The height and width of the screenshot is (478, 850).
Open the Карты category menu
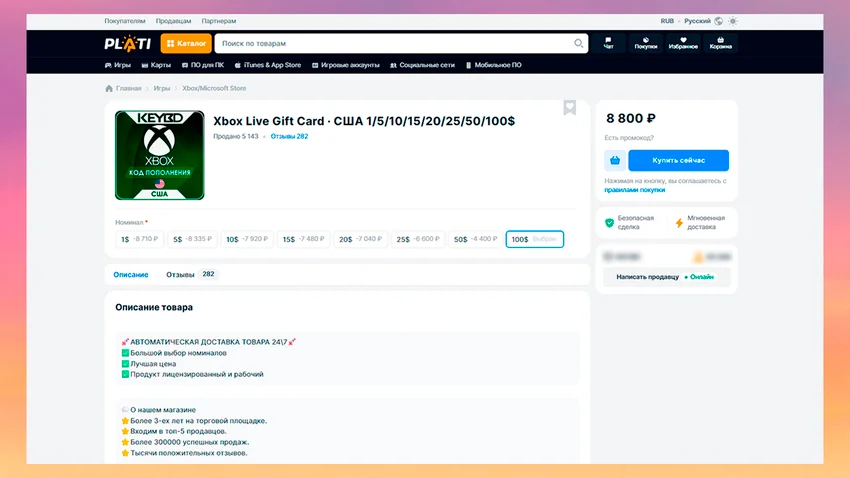156,65
